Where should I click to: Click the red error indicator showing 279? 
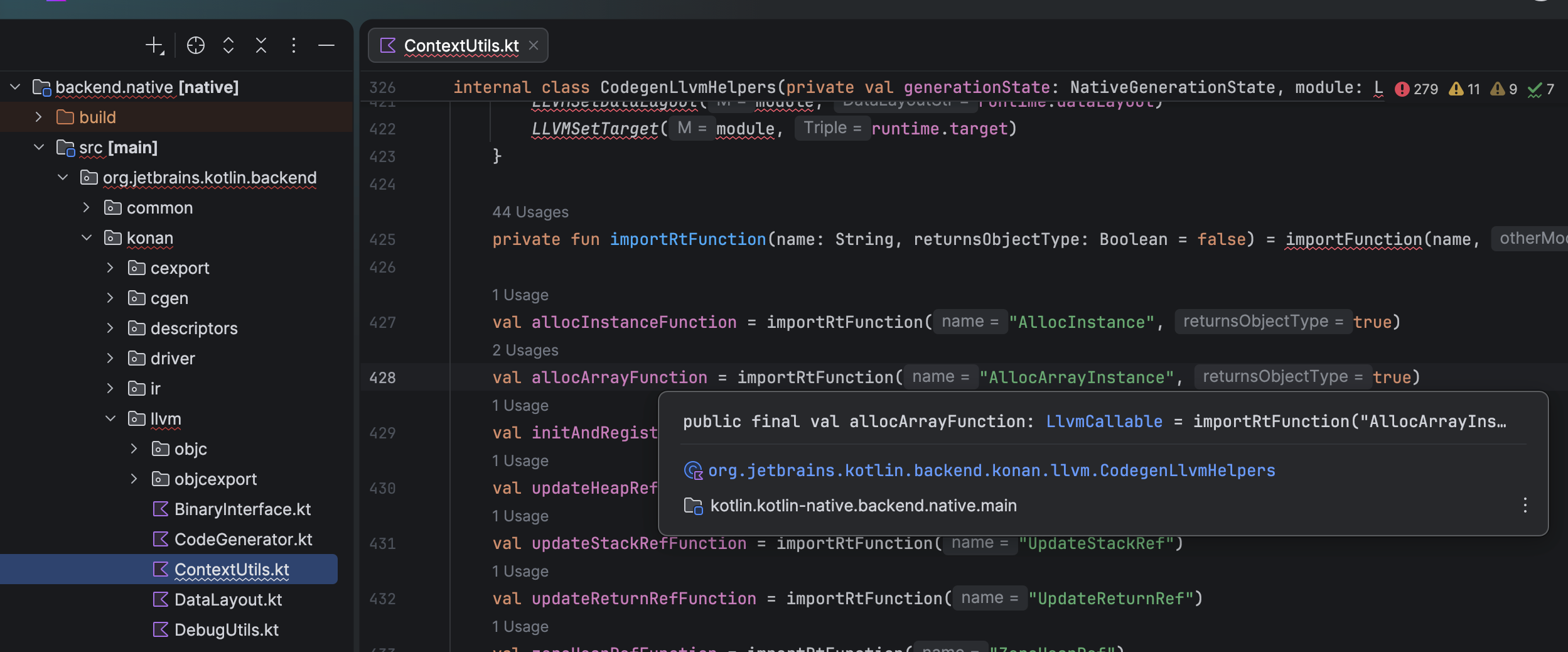pos(1416,89)
